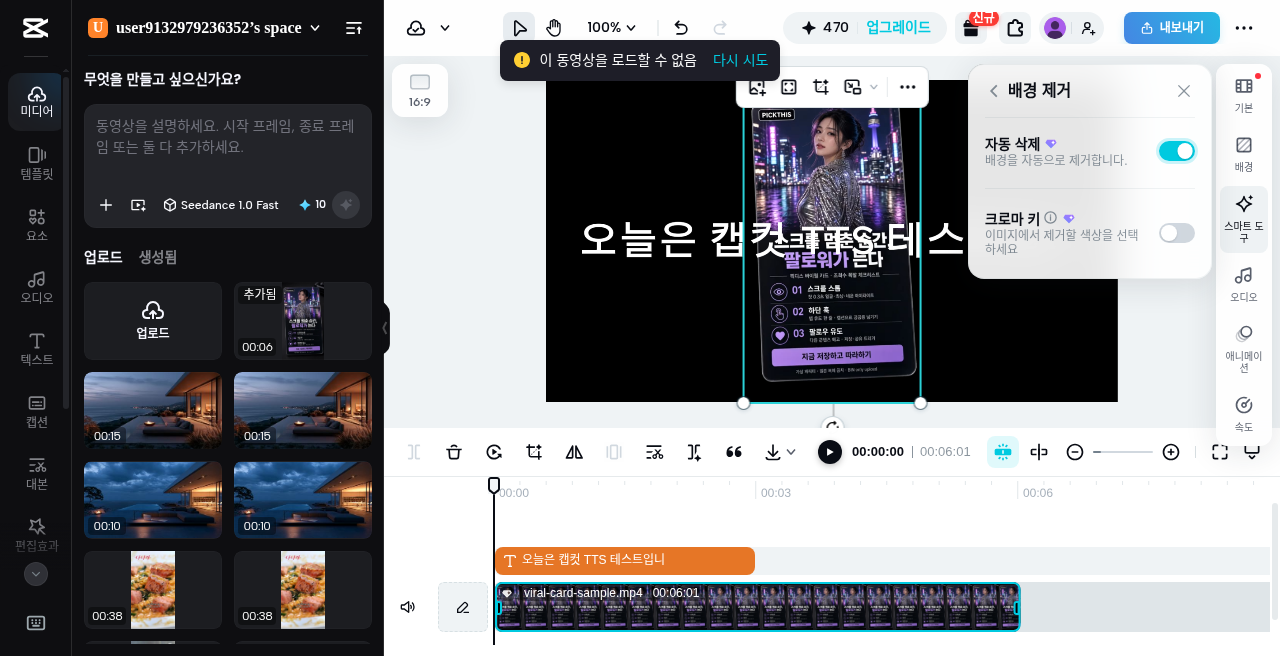Click the timeline zoom slider track
This screenshot has height=656, width=1280.
click(x=1123, y=452)
